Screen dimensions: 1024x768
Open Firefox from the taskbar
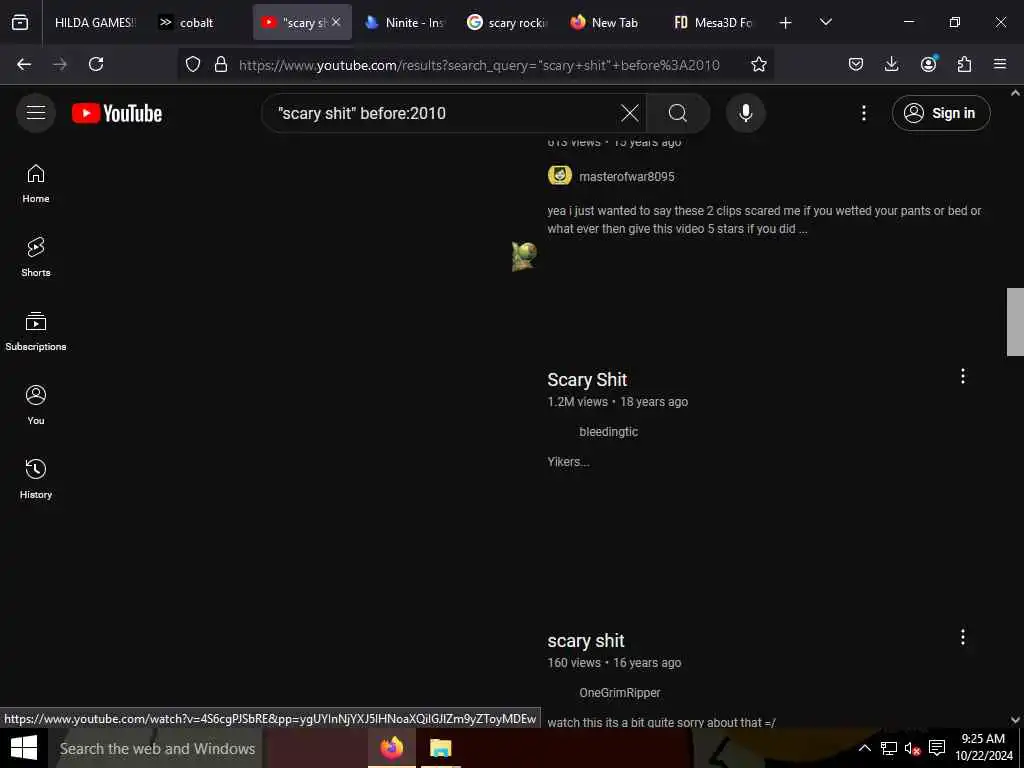pos(392,748)
